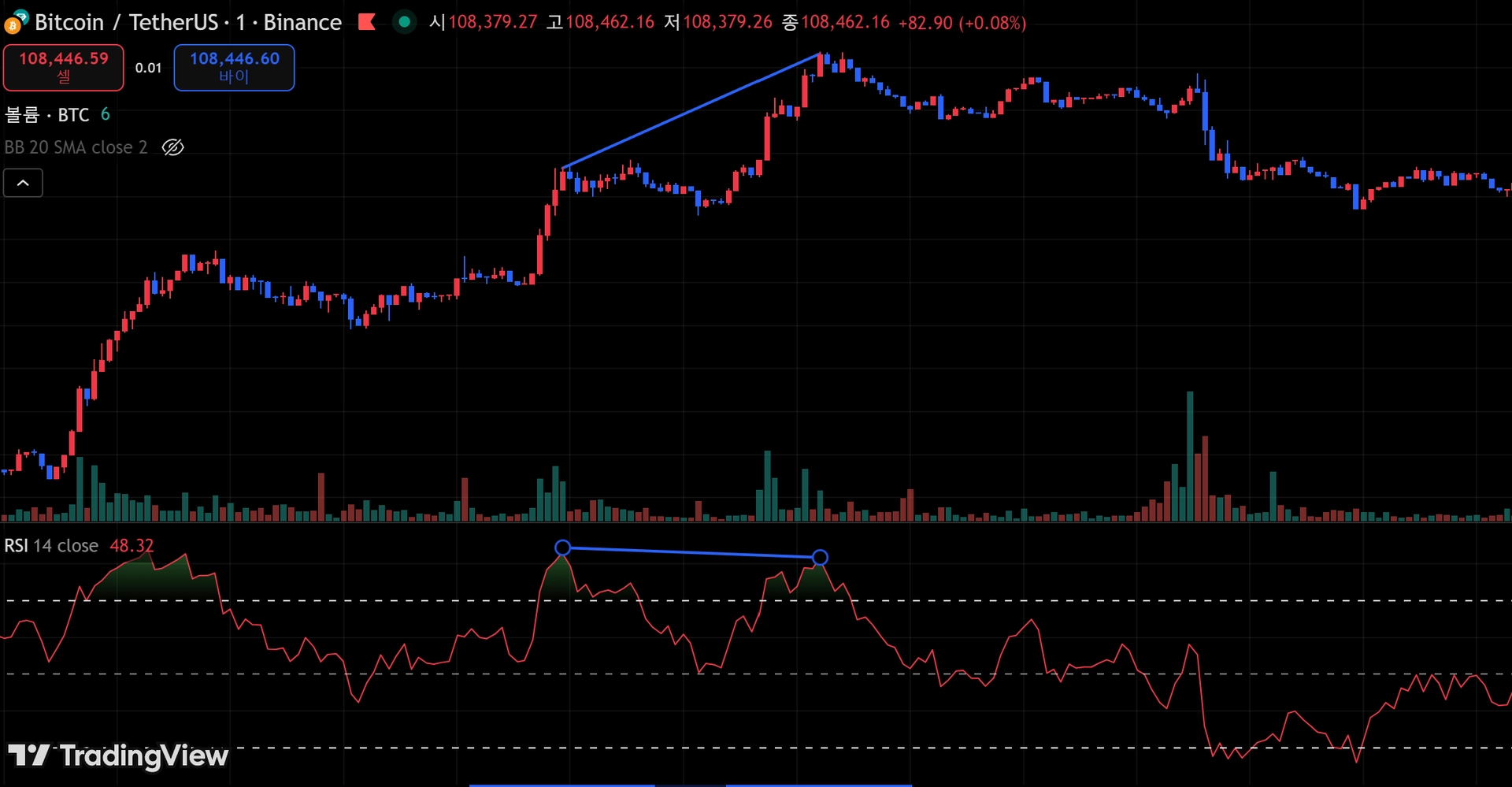Viewport: 1512px width, 787px height.
Task: Select the left anchor circle of RSI trendline
Action: [562, 548]
